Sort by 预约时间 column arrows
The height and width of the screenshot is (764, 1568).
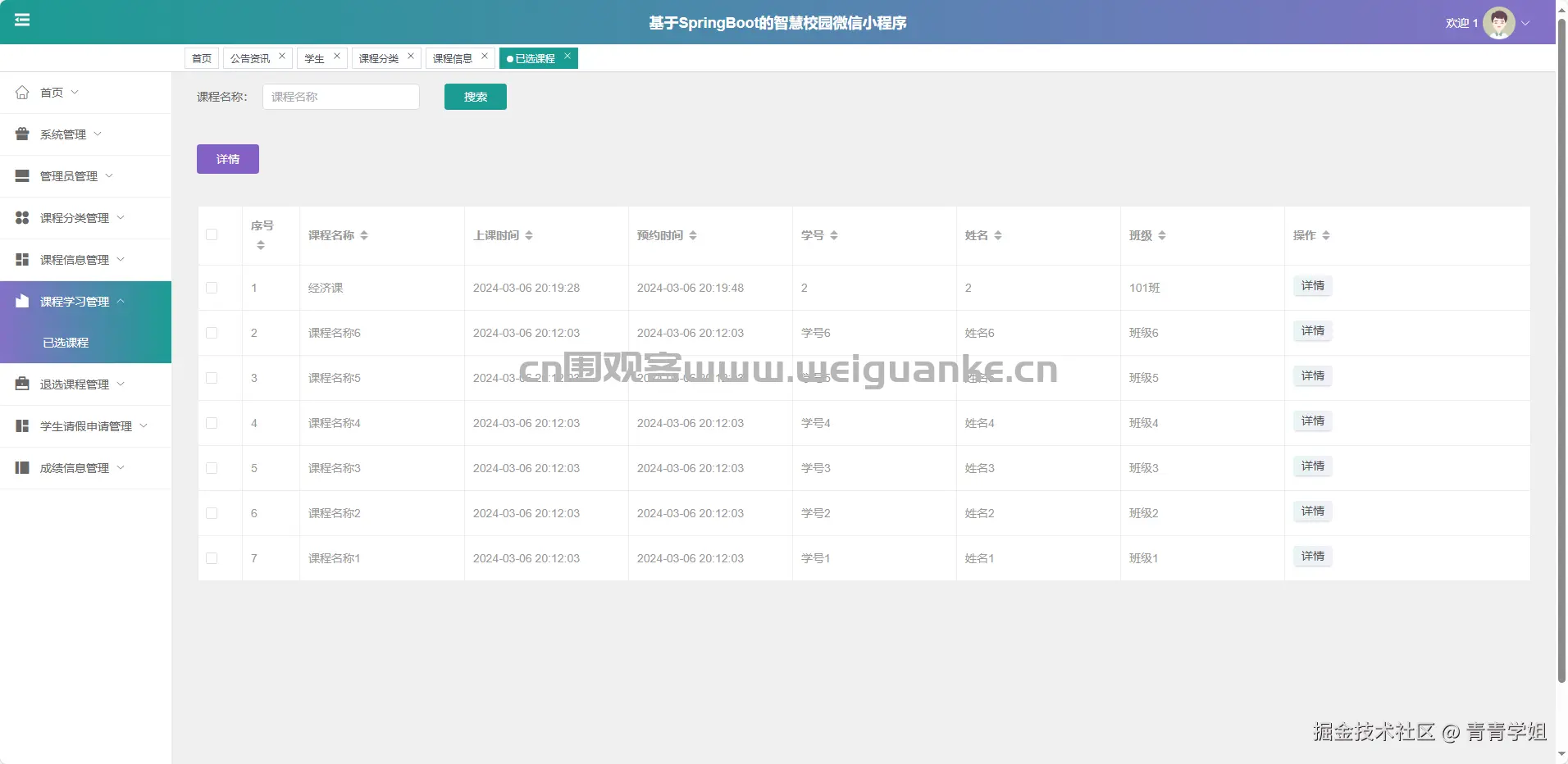point(693,235)
